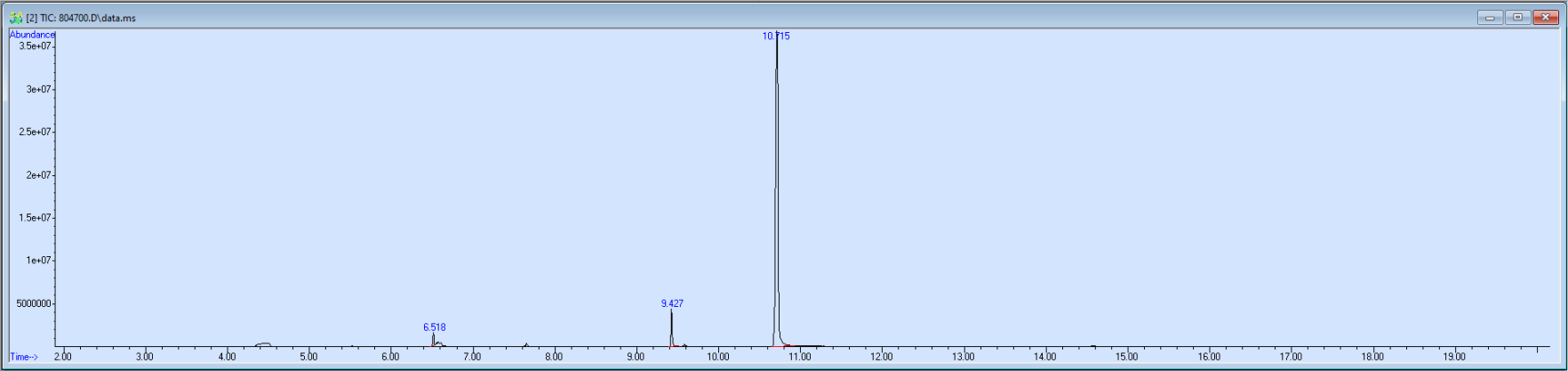Screen dimensions: 1568x371
Task: Click the 7.00 time axis tick
Action: [x=472, y=357]
